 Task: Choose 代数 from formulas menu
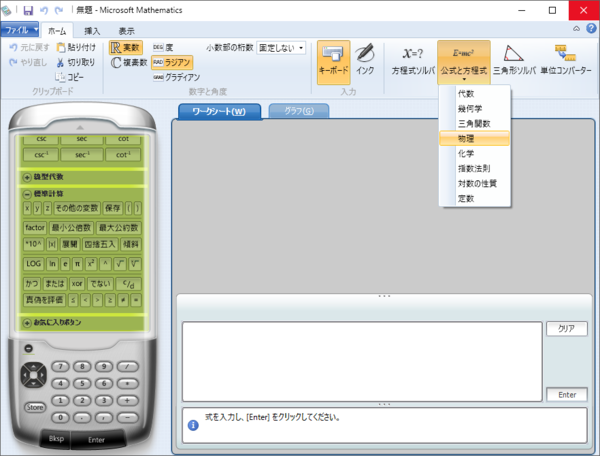point(474,94)
